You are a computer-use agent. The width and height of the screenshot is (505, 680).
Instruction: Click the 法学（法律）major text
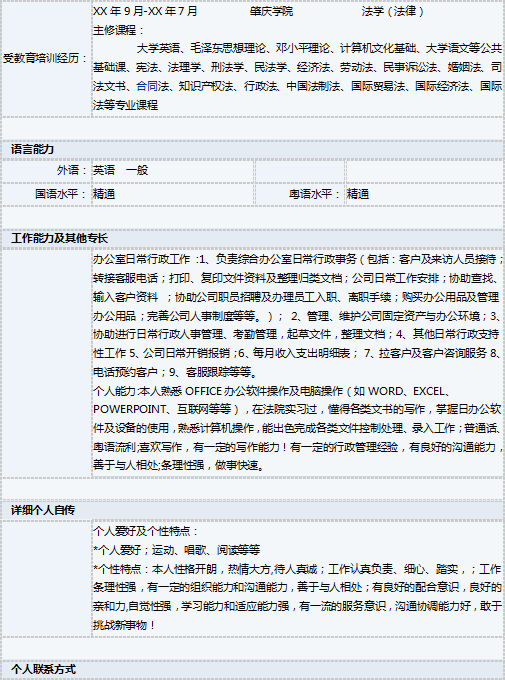tap(393, 11)
